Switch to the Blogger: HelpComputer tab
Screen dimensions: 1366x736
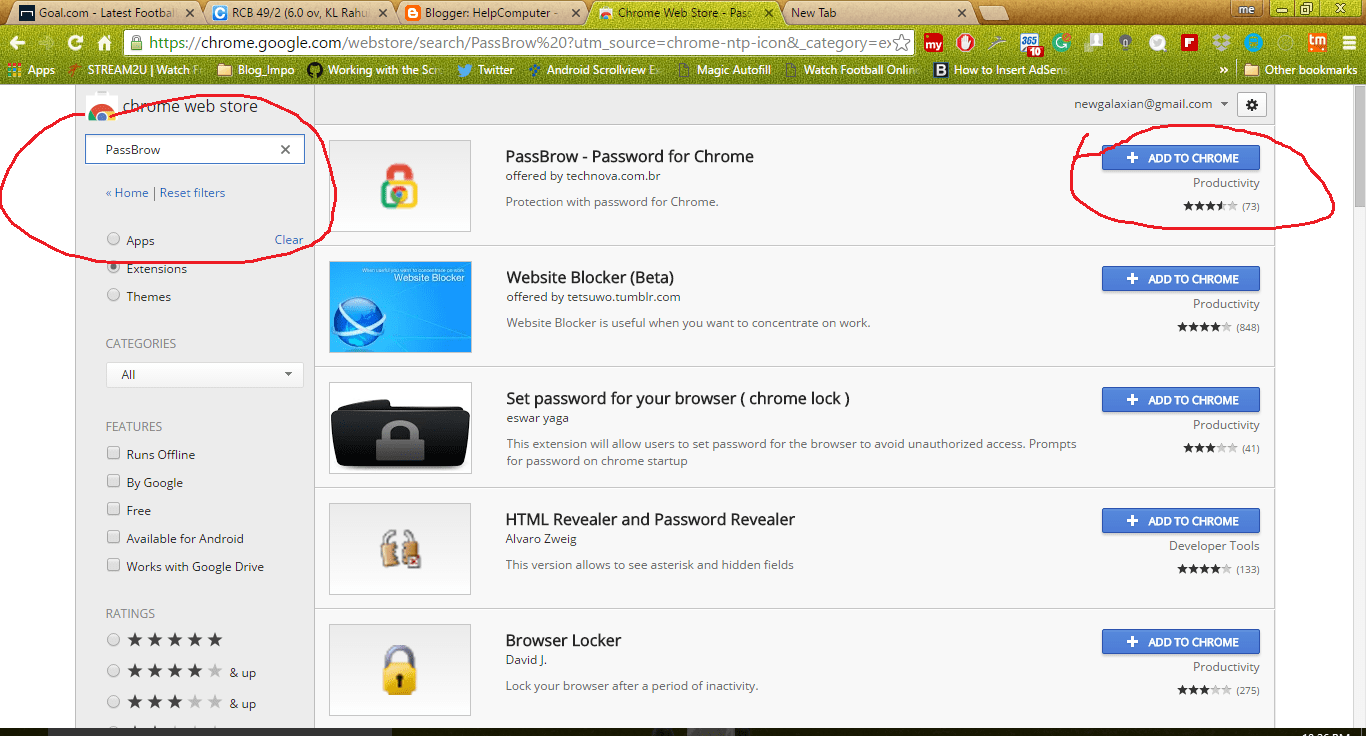click(488, 13)
